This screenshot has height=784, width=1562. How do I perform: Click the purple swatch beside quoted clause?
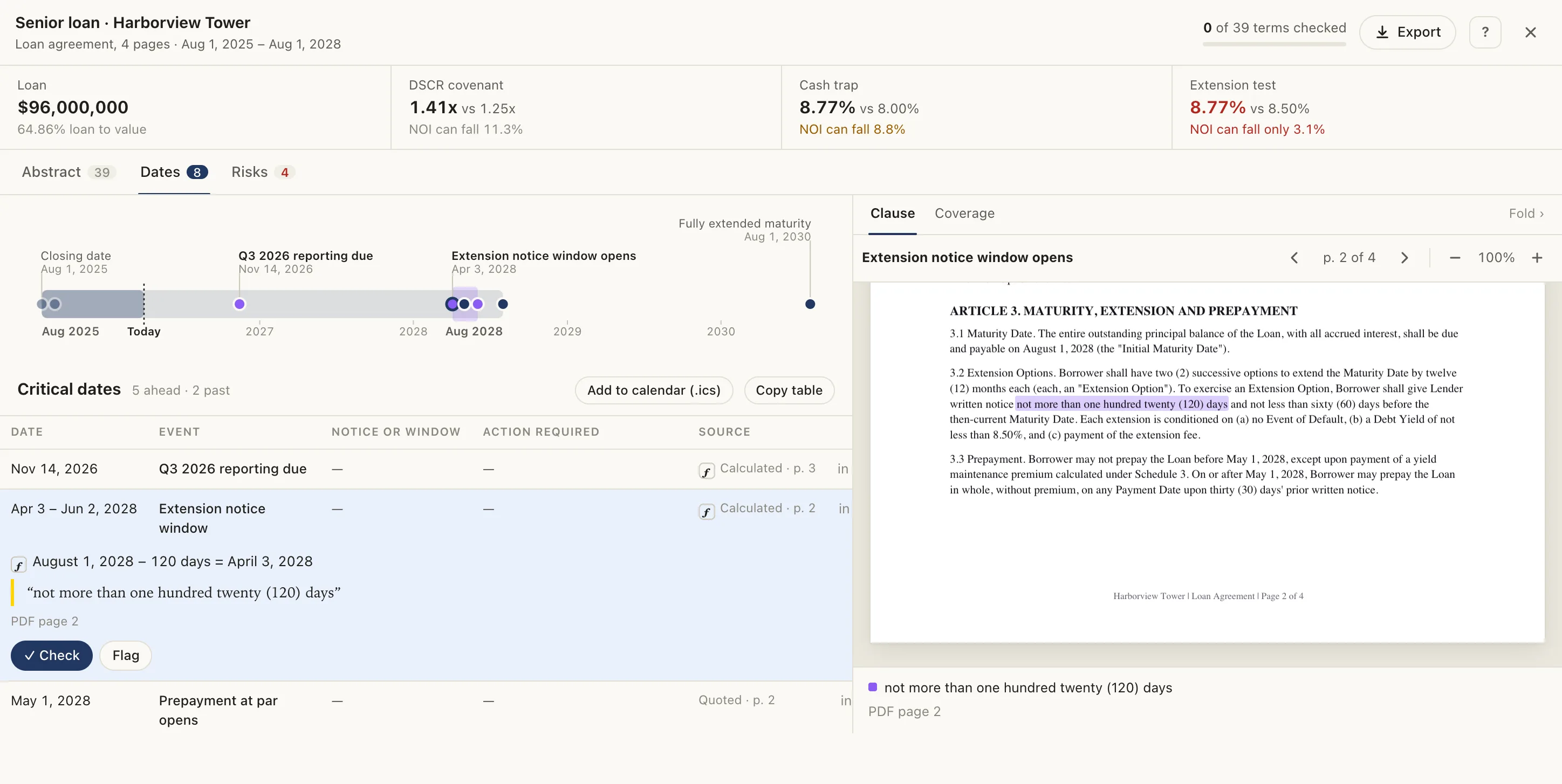pos(873,687)
